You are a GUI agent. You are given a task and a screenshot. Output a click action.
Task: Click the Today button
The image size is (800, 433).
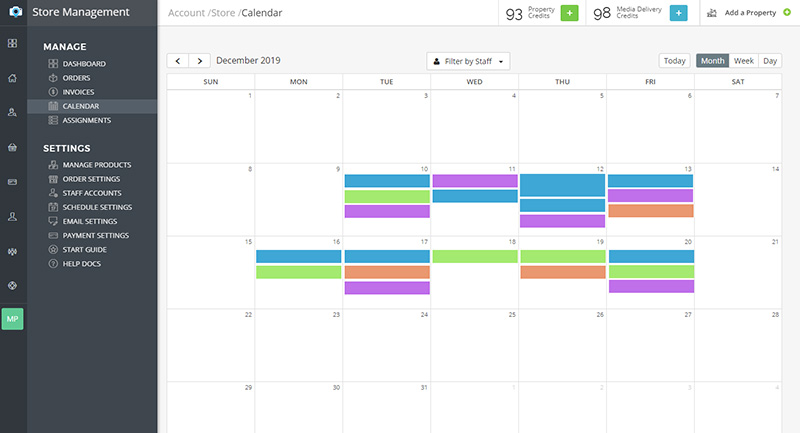click(675, 61)
